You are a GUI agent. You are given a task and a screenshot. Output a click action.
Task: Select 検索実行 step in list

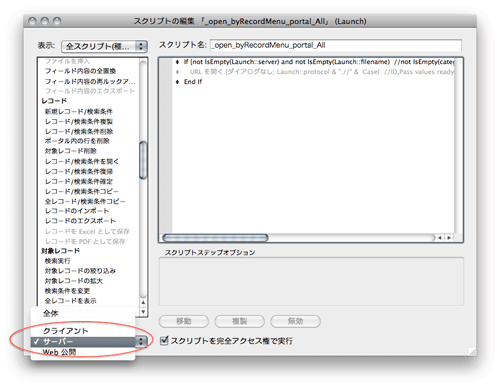(58, 261)
